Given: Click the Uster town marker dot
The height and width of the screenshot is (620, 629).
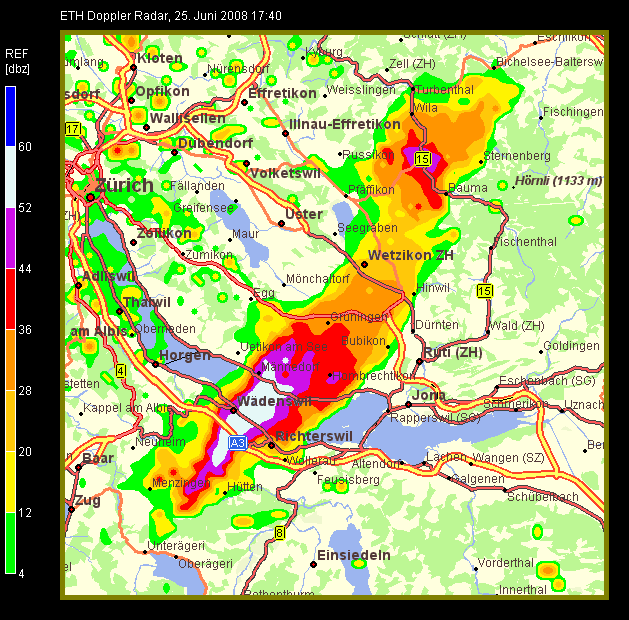Looking at the screenshot, I should pyautogui.click(x=282, y=223).
